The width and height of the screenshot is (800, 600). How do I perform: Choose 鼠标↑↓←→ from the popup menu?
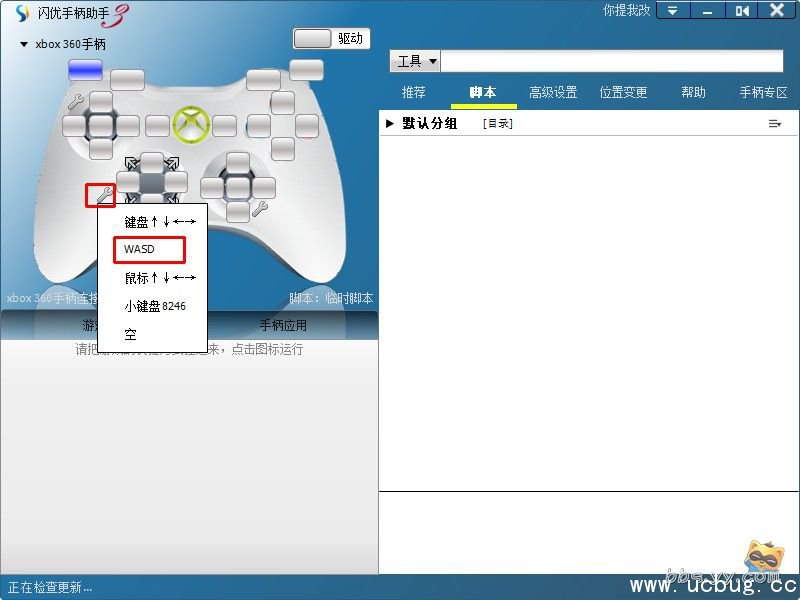coord(160,278)
